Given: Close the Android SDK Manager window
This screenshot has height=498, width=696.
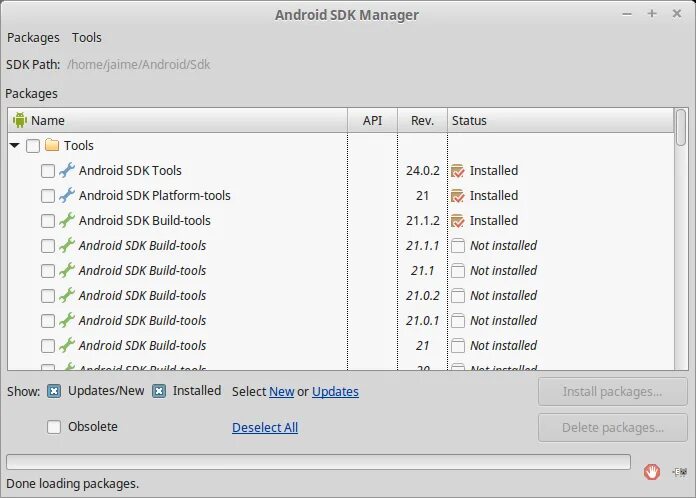Looking at the screenshot, I should 676,14.
